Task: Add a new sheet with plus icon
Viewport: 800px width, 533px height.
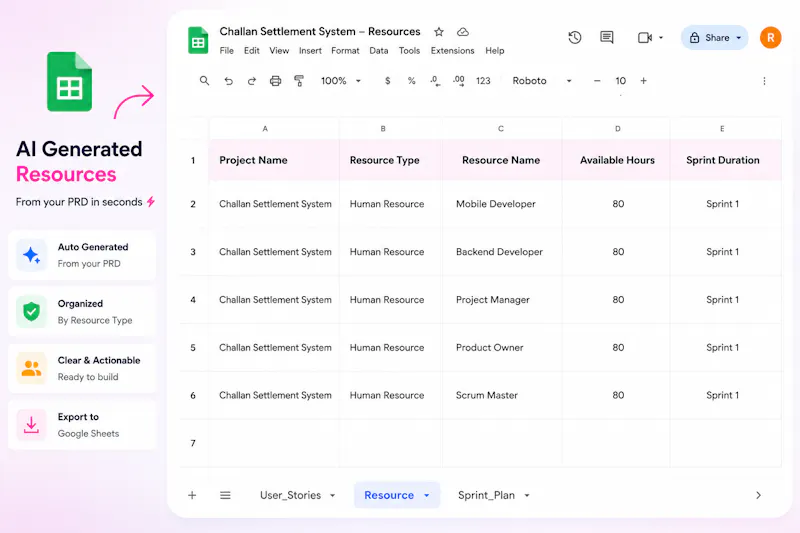Action: click(x=192, y=495)
